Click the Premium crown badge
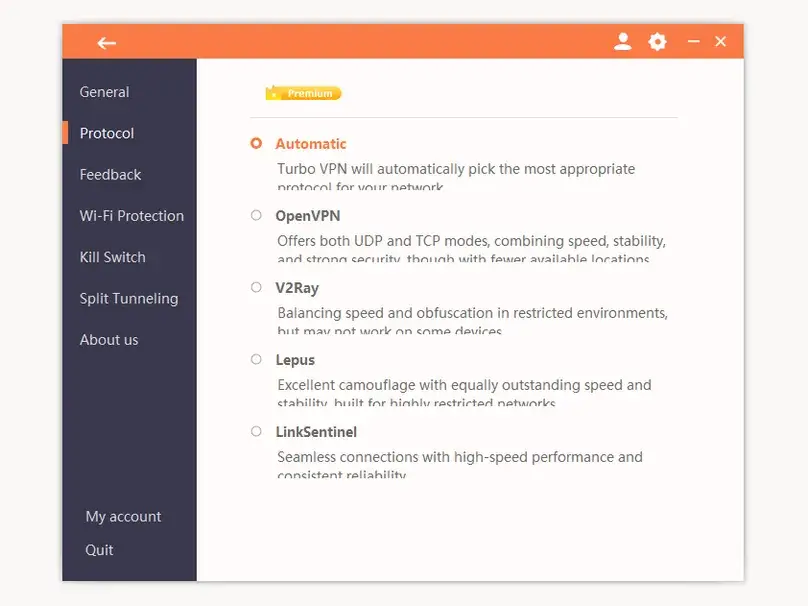808x606 pixels. (304, 93)
